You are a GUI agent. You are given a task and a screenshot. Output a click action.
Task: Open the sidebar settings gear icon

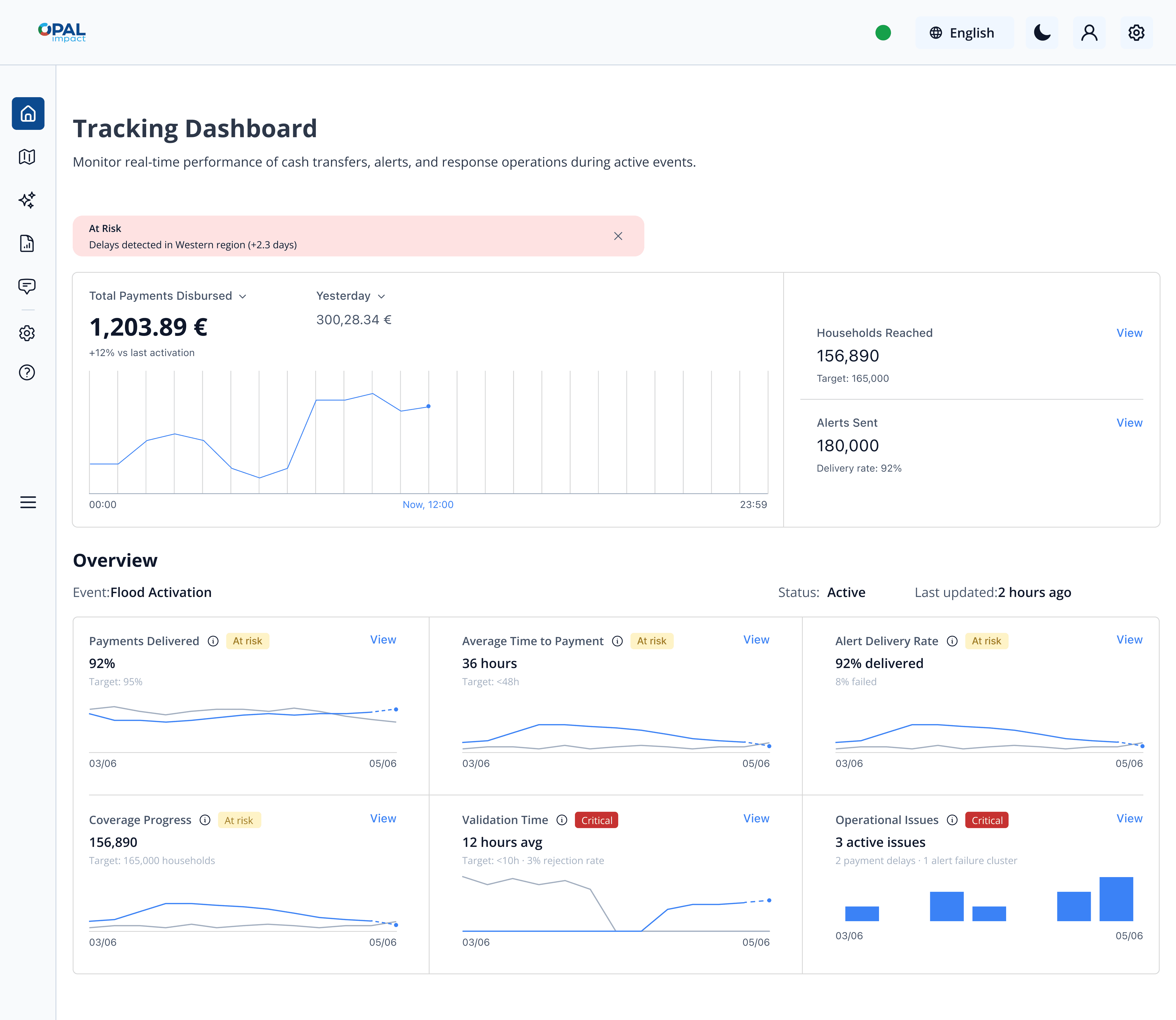point(27,333)
